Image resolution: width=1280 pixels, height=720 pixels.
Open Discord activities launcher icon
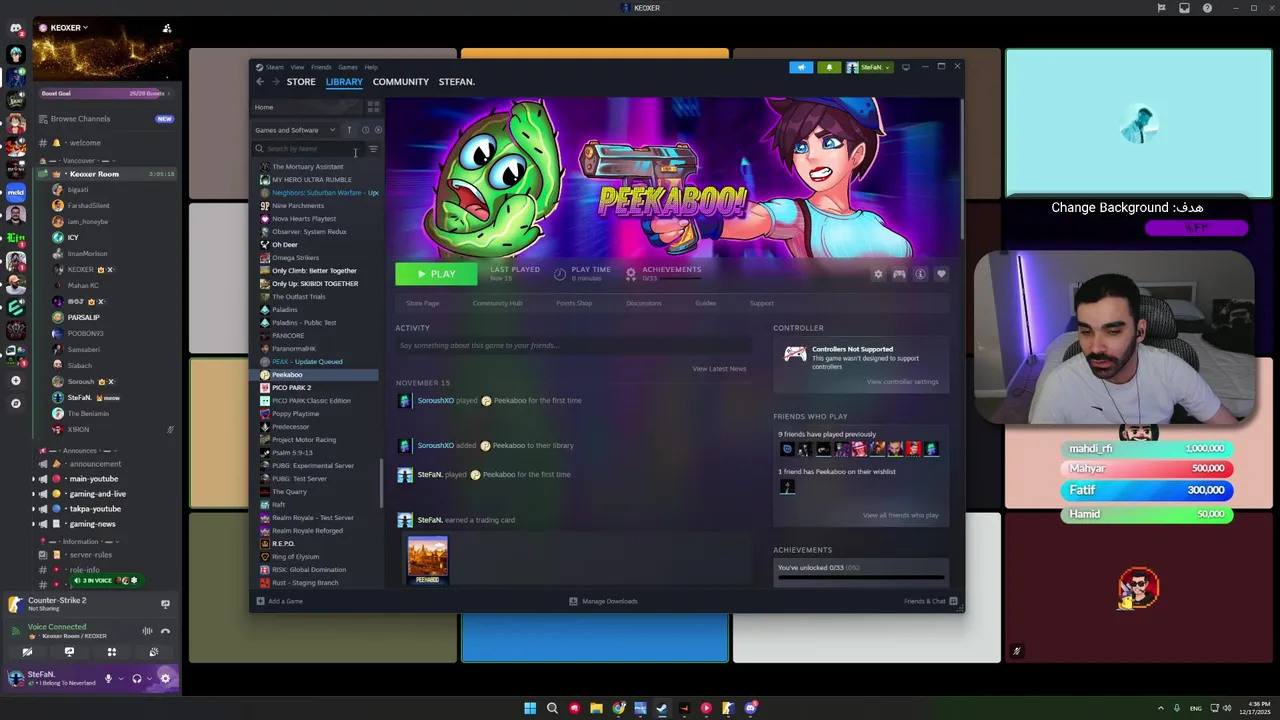pos(111,652)
